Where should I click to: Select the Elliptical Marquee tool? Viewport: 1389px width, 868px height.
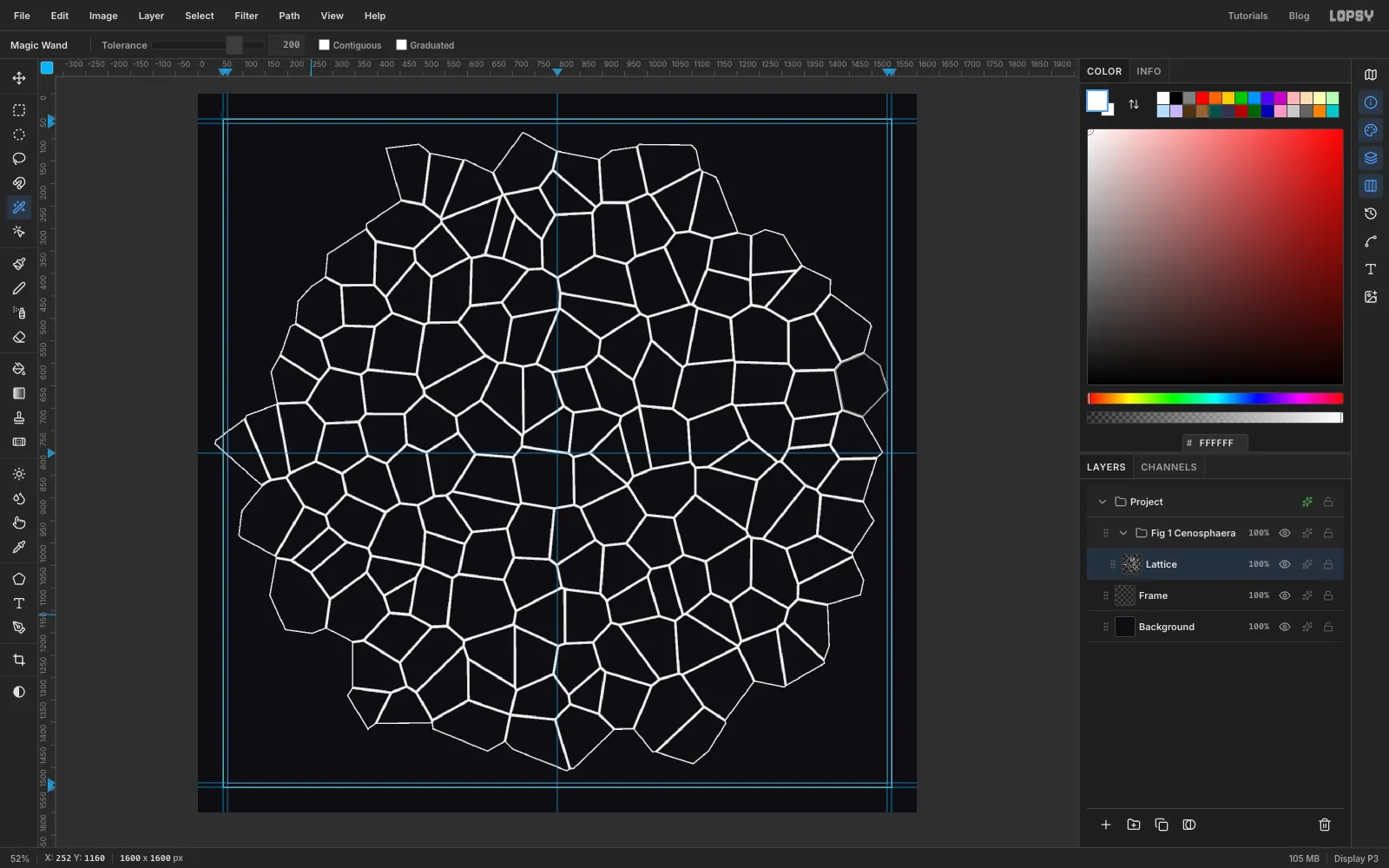[x=19, y=135]
